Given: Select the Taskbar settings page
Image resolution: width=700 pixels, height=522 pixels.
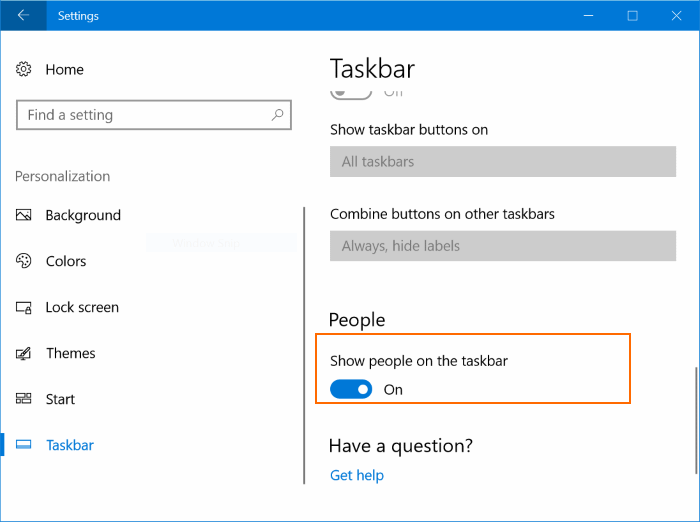Looking at the screenshot, I should [x=70, y=445].
